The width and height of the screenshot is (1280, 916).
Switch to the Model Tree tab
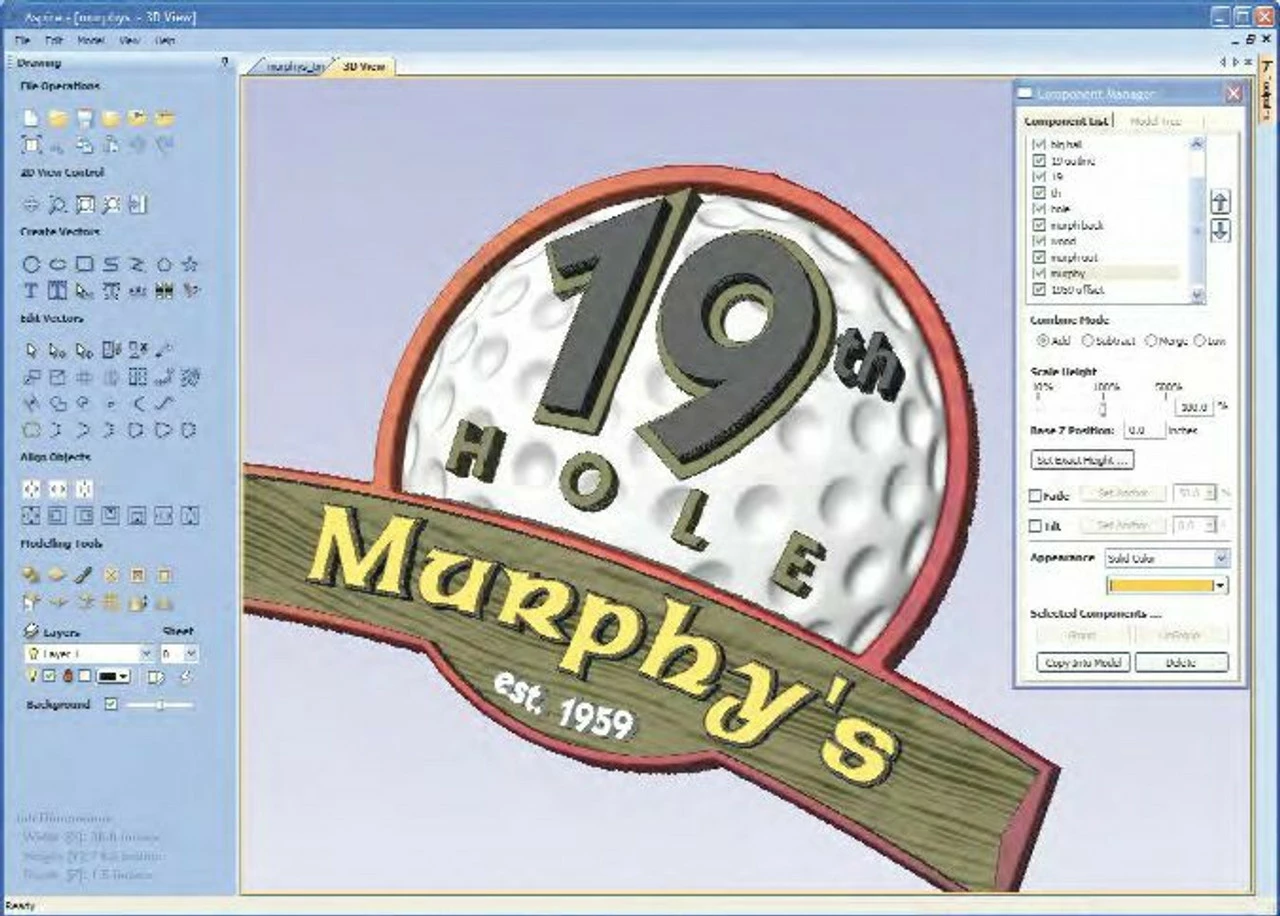[x=1155, y=121]
